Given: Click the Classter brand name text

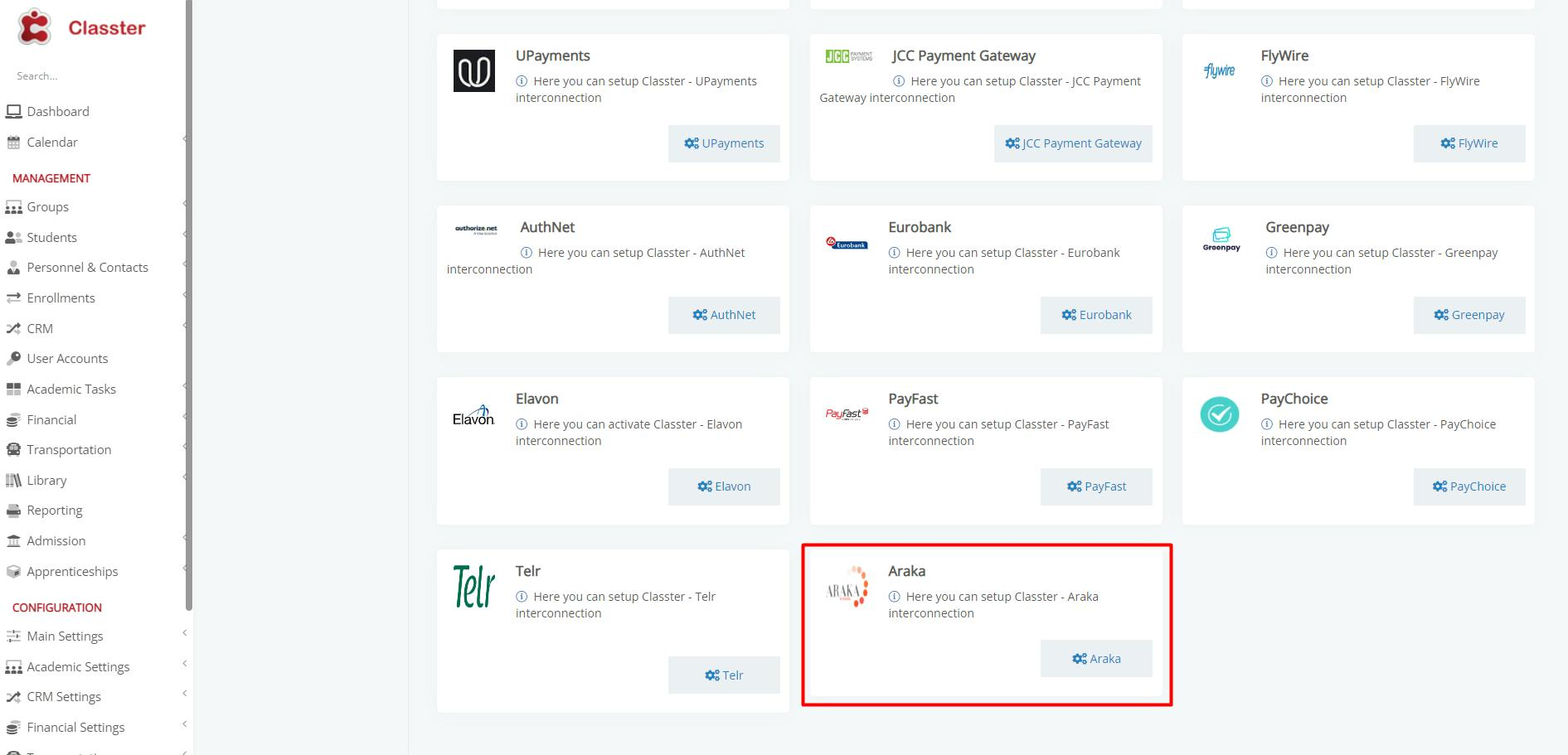Looking at the screenshot, I should tap(107, 28).
